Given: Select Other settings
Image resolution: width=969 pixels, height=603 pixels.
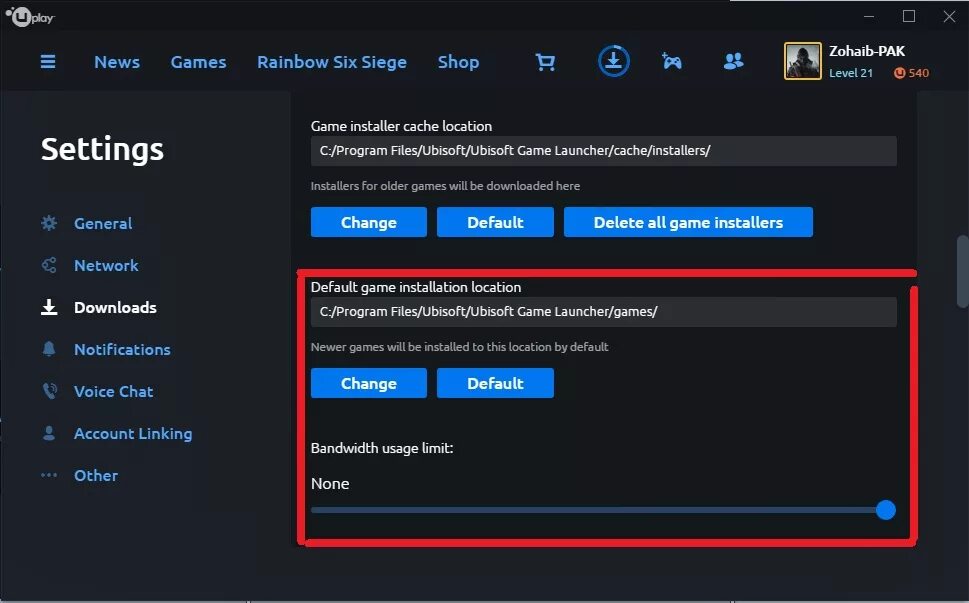Looking at the screenshot, I should point(96,475).
